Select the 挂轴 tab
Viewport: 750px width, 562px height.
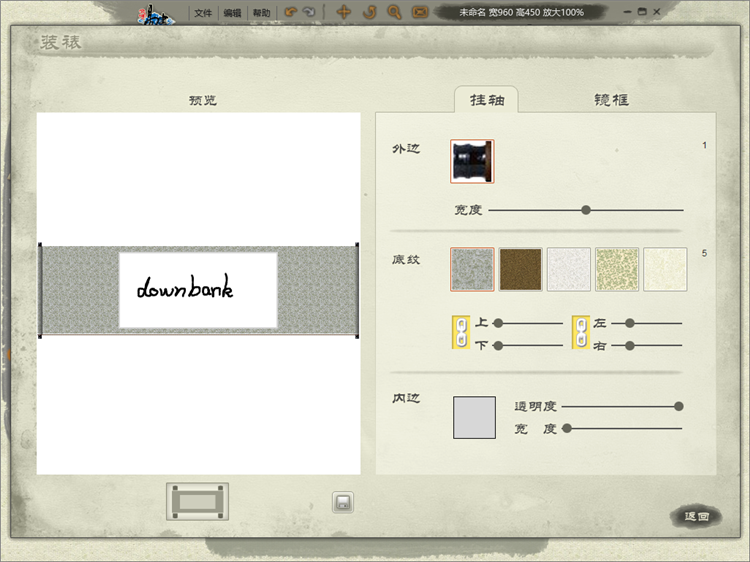(x=487, y=100)
